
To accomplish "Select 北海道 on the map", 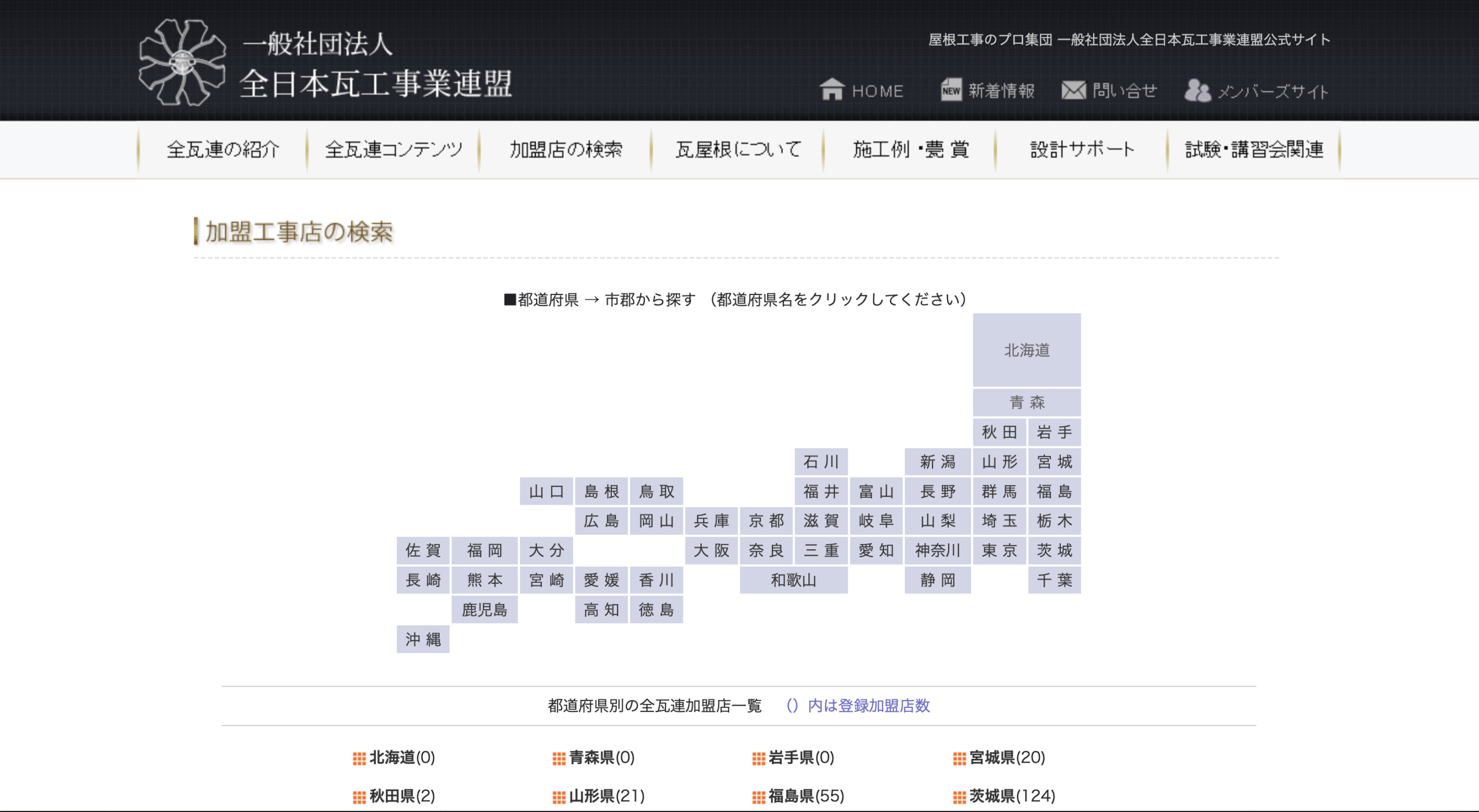I will [1027, 350].
